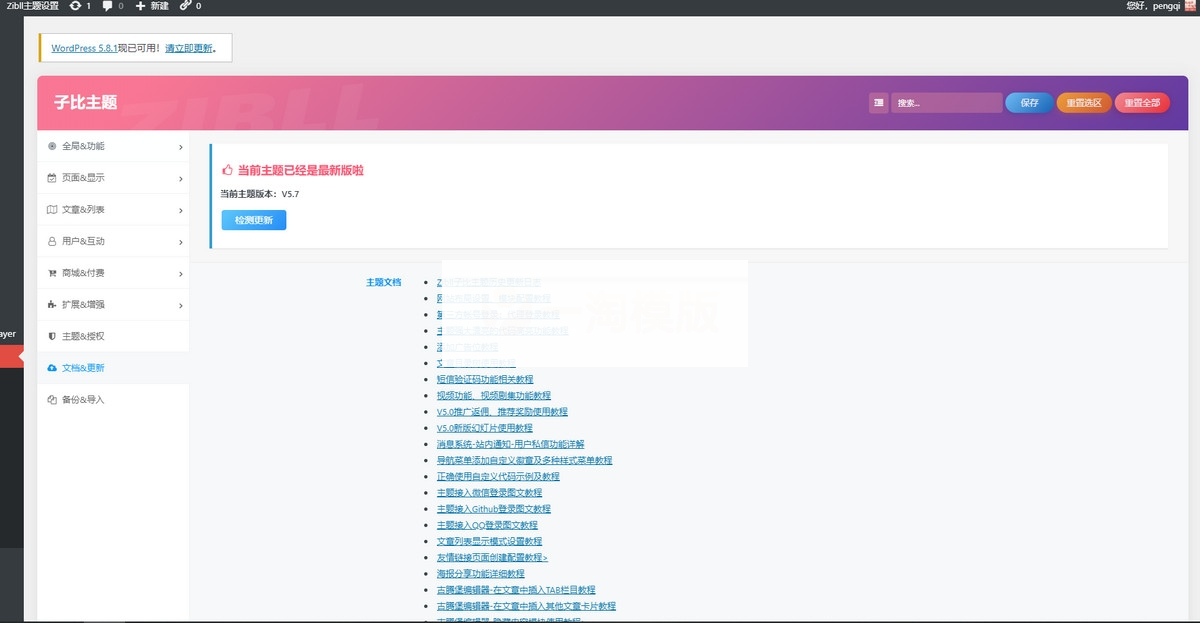Open the 用户&互动 user icon
The image size is (1200, 623).
coord(51,241)
